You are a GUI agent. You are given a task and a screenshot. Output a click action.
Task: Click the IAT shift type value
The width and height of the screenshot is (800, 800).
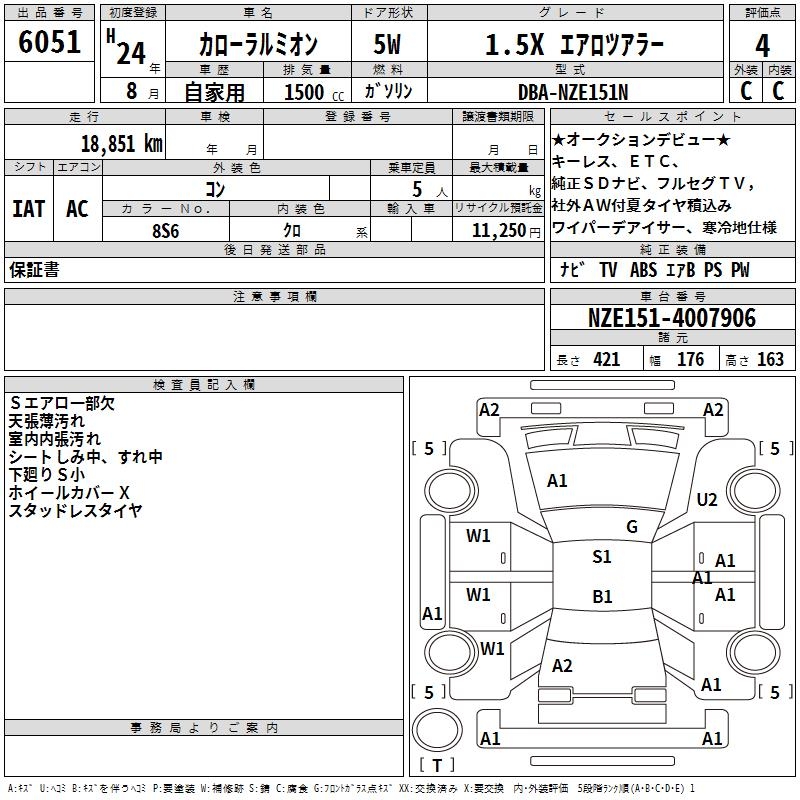(28, 208)
